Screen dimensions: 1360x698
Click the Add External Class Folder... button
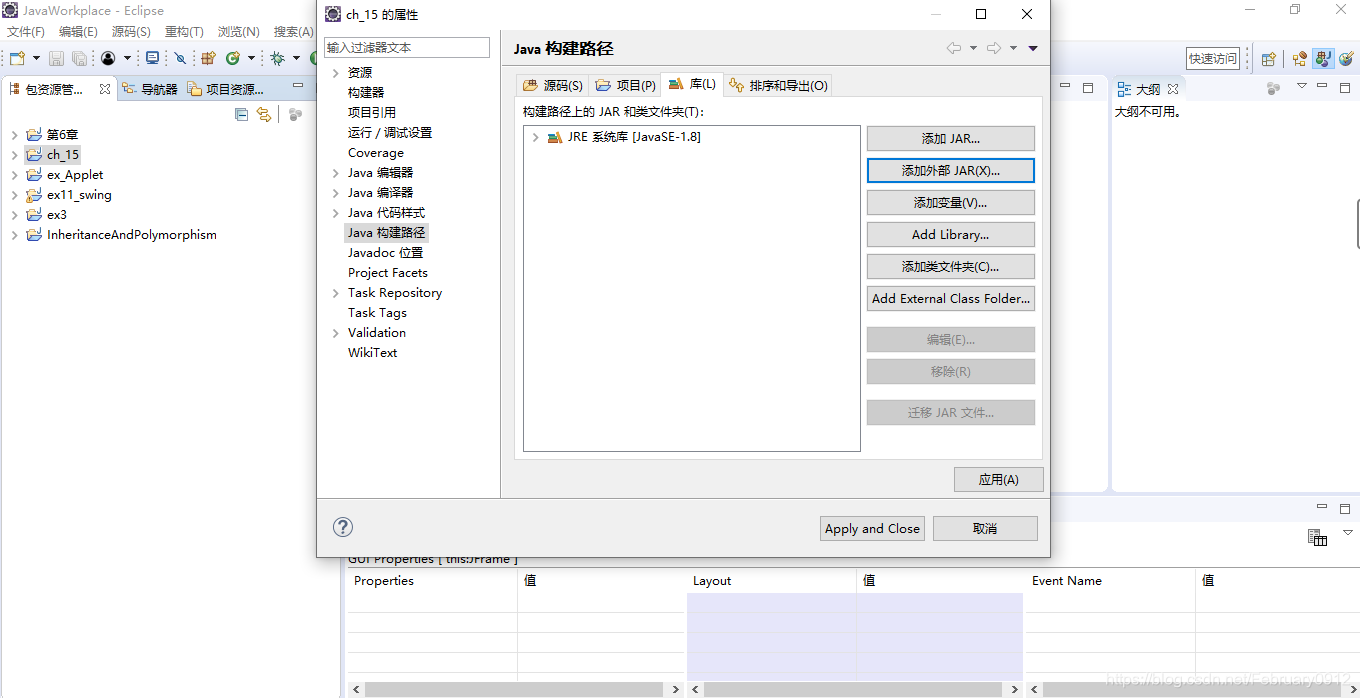951,298
